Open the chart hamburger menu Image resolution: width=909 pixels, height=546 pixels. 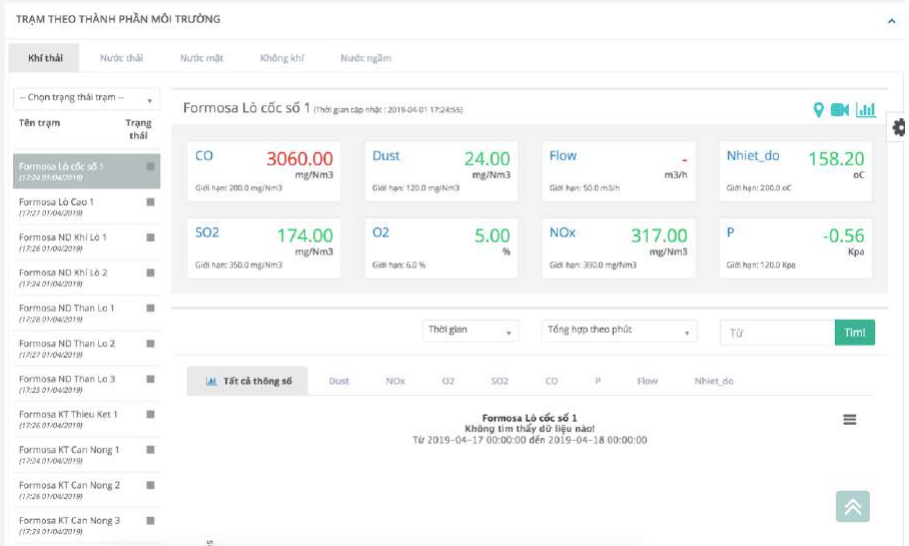[x=849, y=419]
